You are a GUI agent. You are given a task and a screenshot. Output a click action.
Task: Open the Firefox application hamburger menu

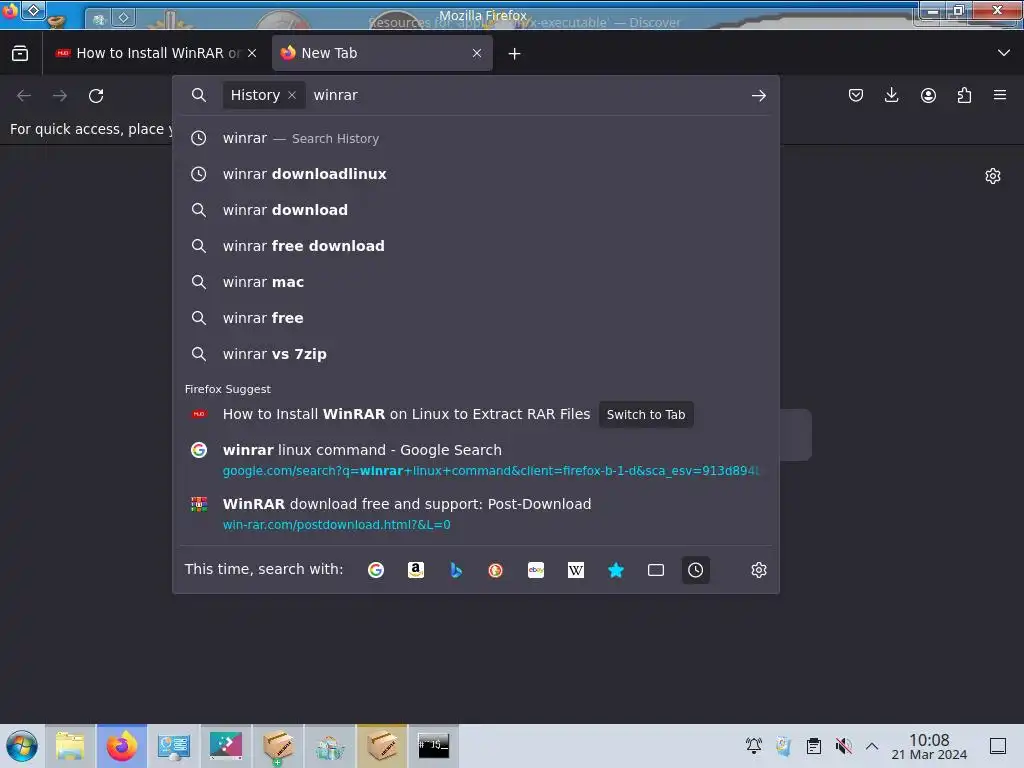1000,95
